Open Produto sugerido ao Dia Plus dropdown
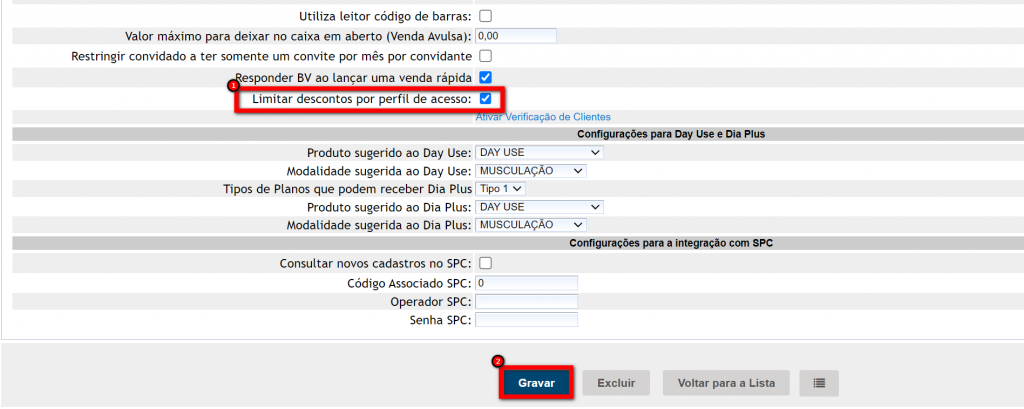 tap(539, 206)
